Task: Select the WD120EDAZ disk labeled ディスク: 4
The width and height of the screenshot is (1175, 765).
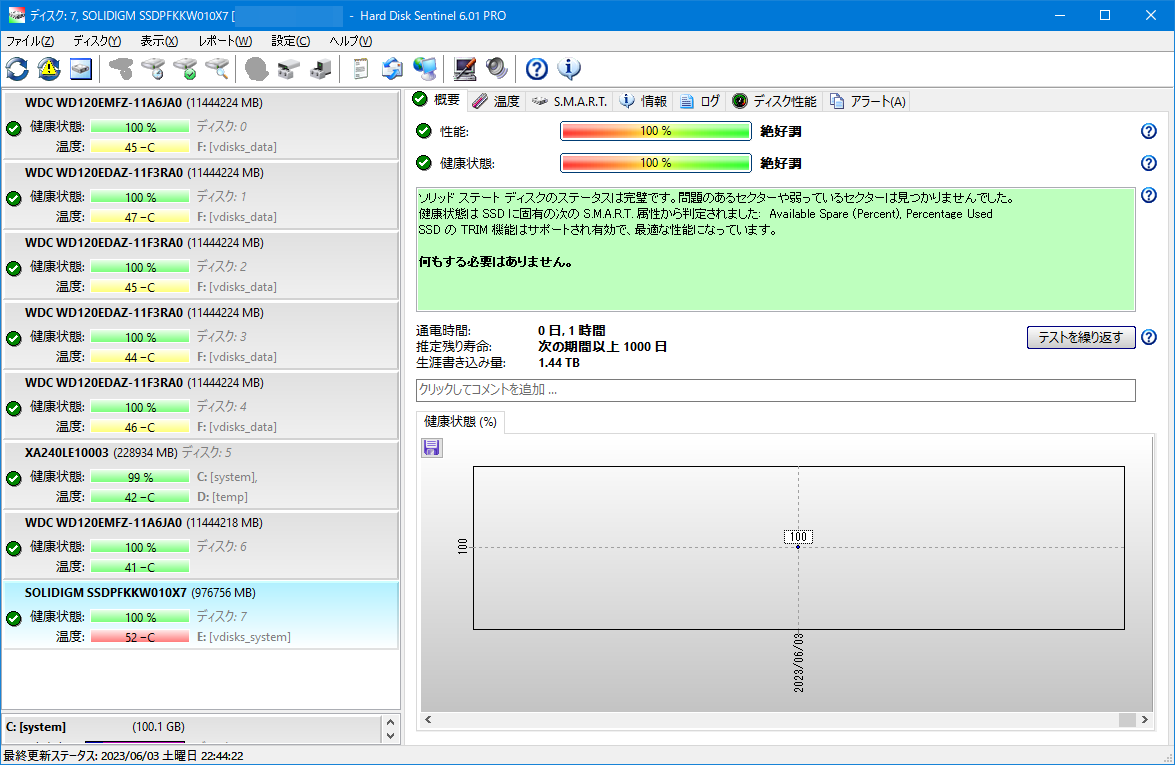Action: (x=201, y=404)
